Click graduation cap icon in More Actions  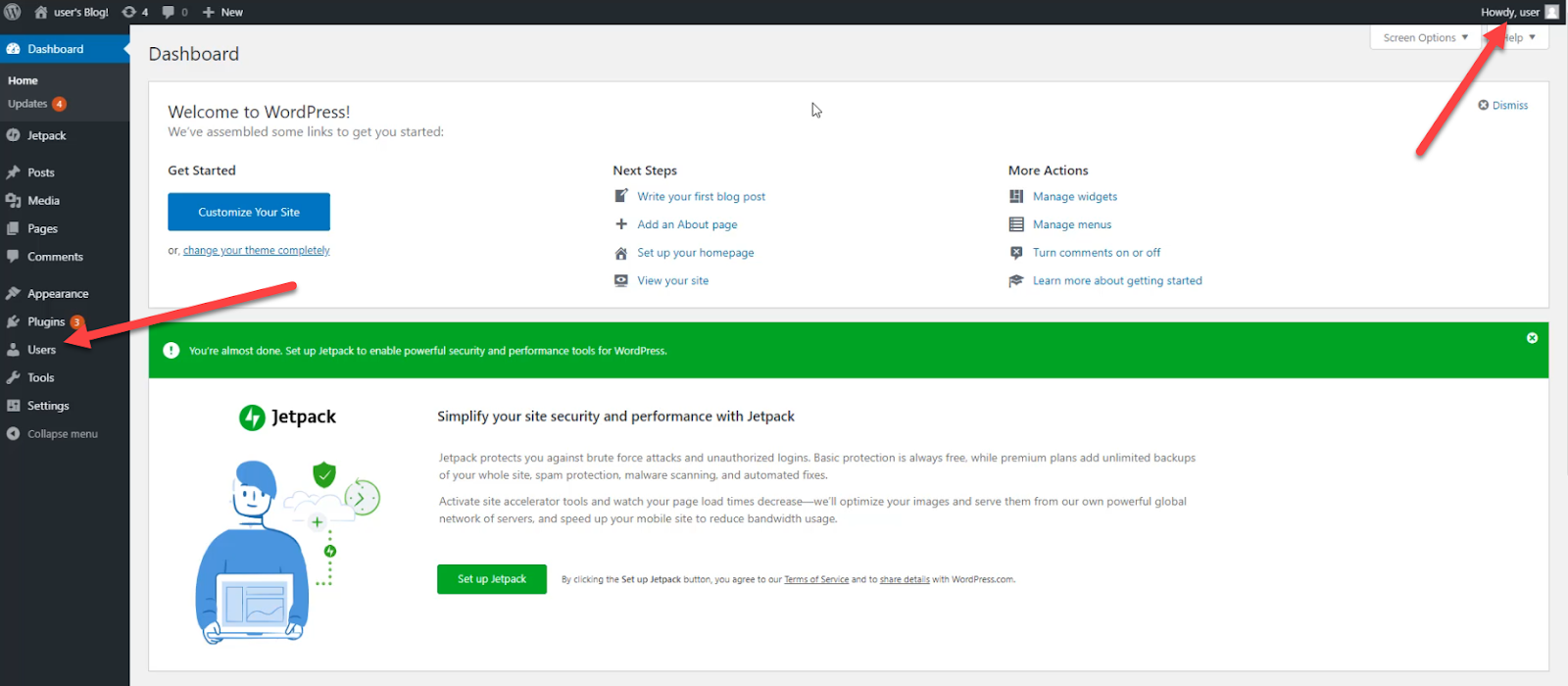tap(1016, 280)
